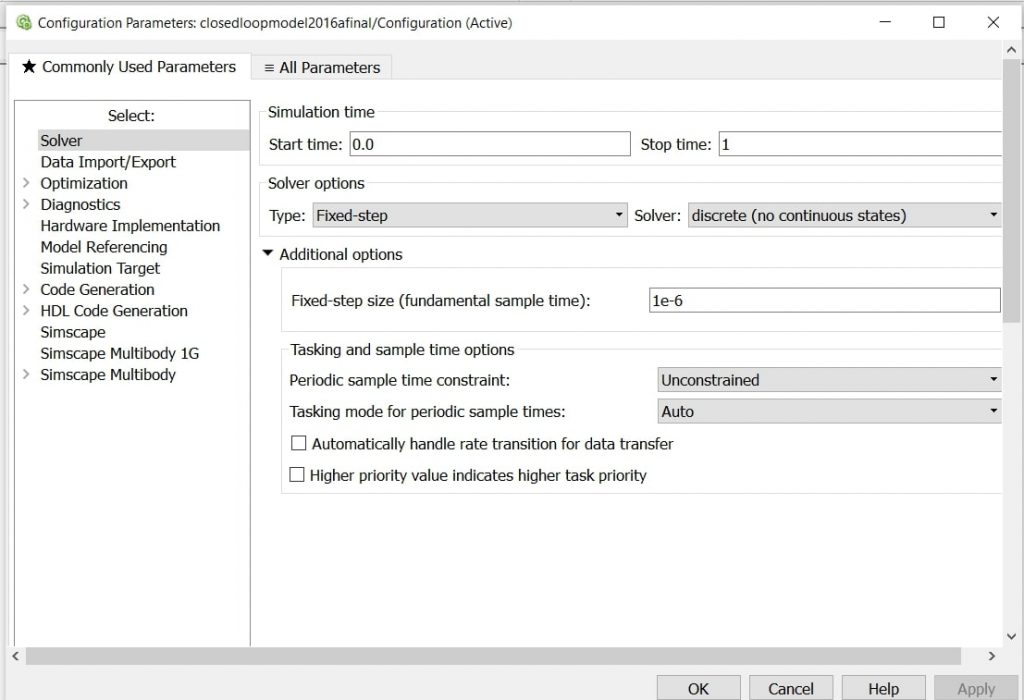
Task: Select Simulation Target category
Action: click(x=100, y=268)
